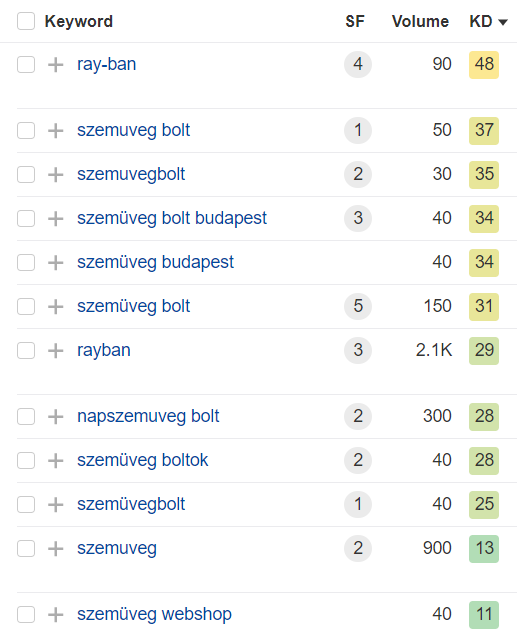This screenshot has width=517, height=636.
Task: Check the box for szemuveg bolt row
Action: pos(26,131)
